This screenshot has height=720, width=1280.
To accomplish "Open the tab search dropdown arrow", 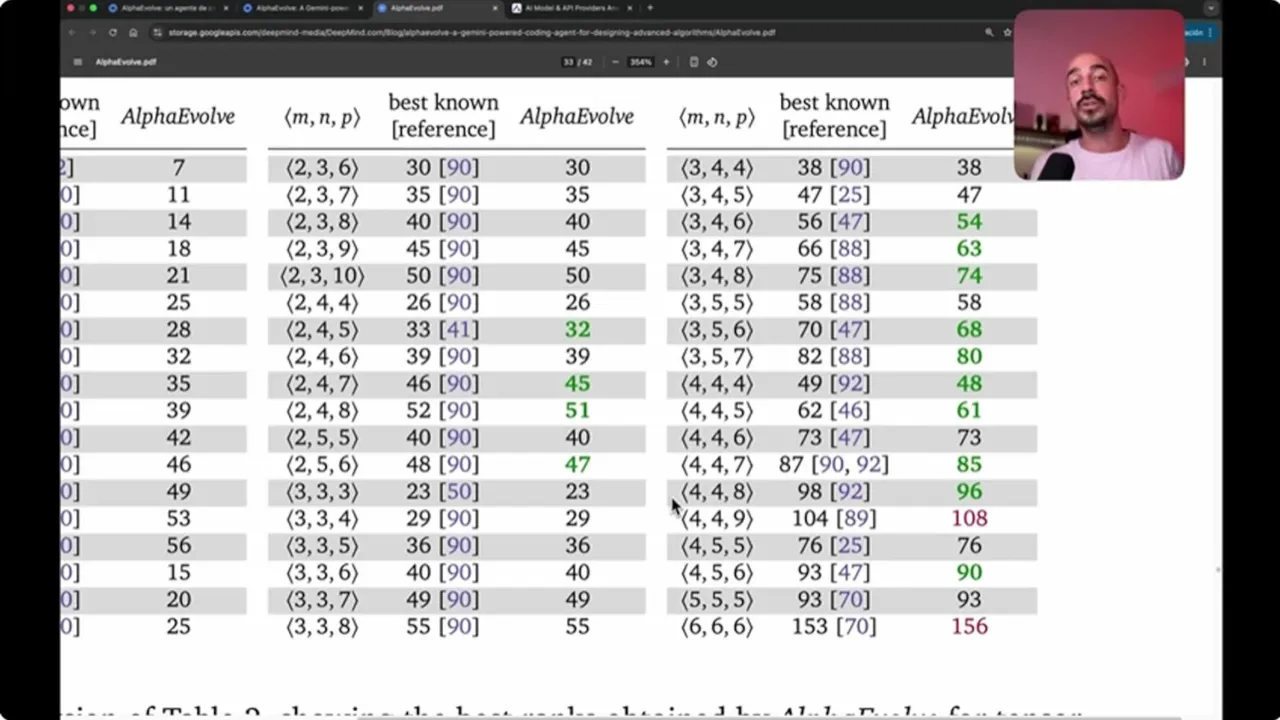I will point(1211,8).
